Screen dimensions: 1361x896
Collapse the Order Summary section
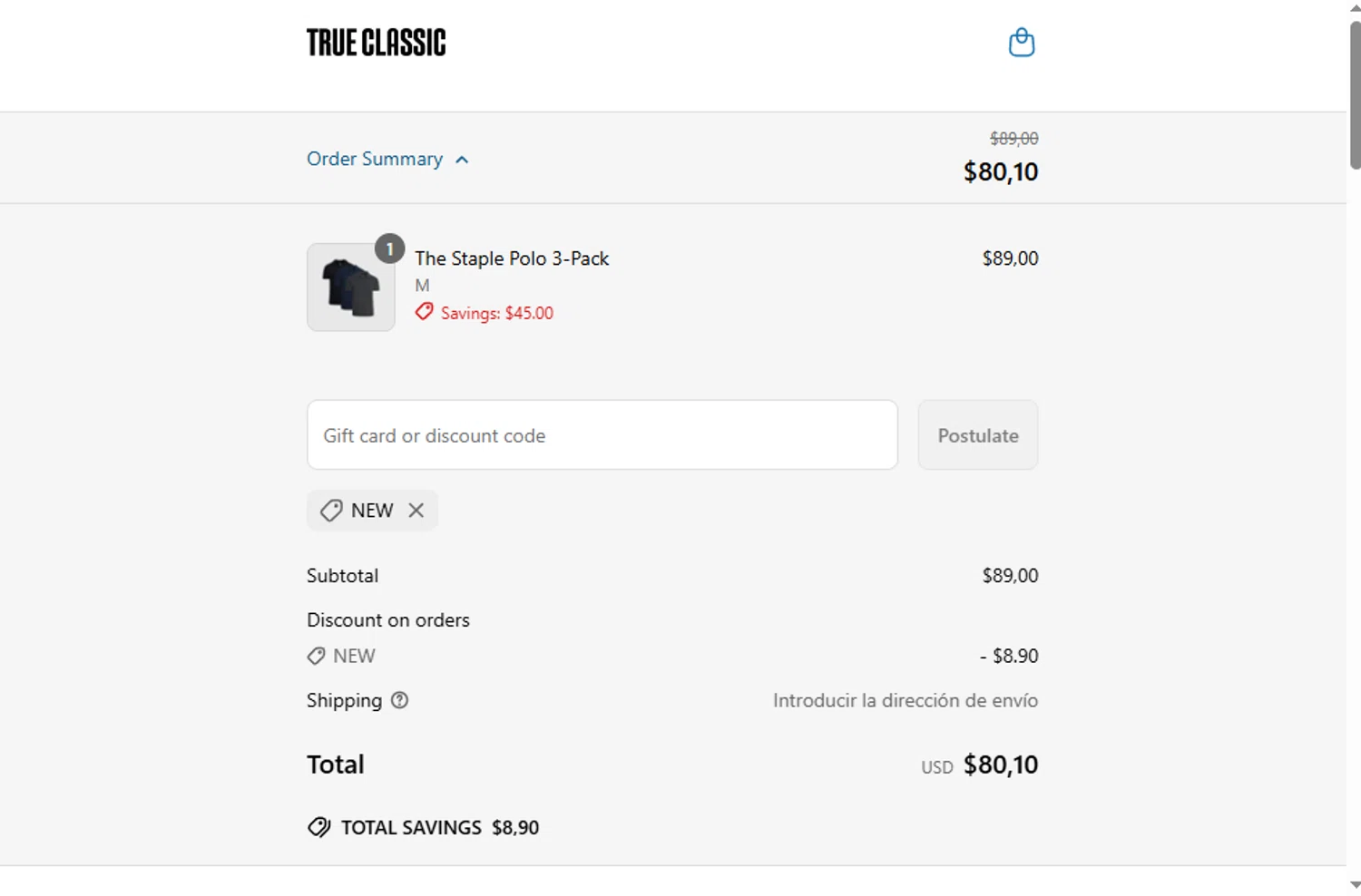pos(375,159)
